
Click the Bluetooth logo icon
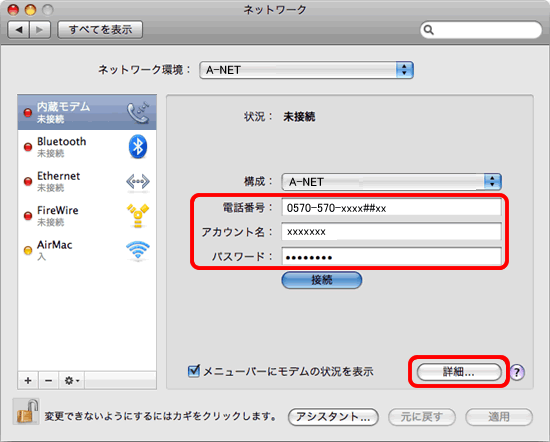138,146
